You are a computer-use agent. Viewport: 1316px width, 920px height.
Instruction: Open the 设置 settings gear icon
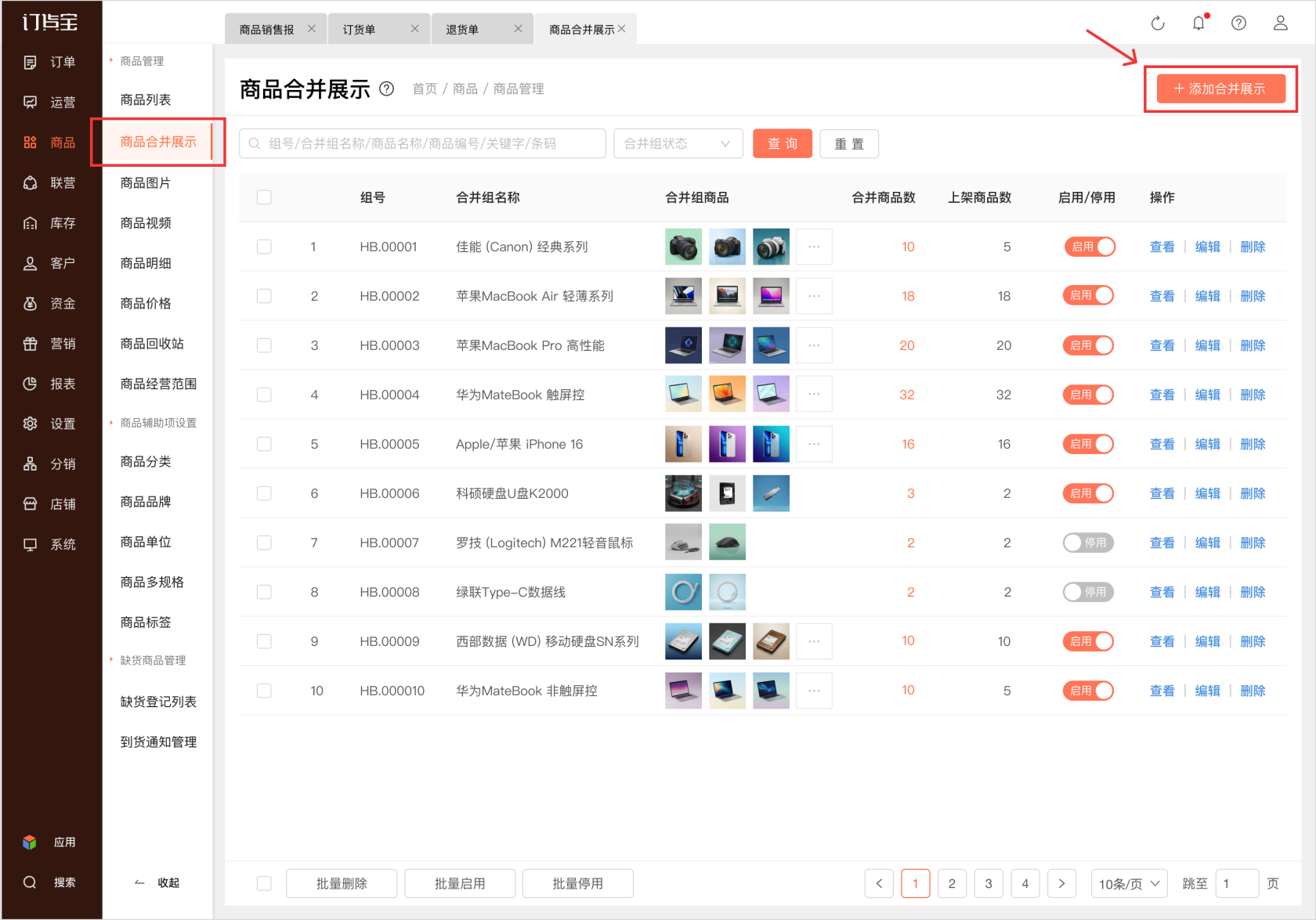pyautogui.click(x=31, y=424)
